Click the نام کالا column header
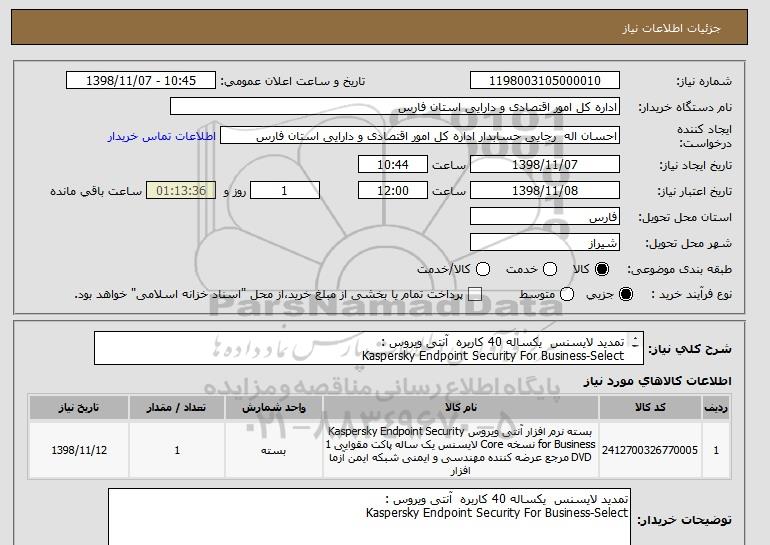The width and height of the screenshot is (770, 545). [x=461, y=408]
